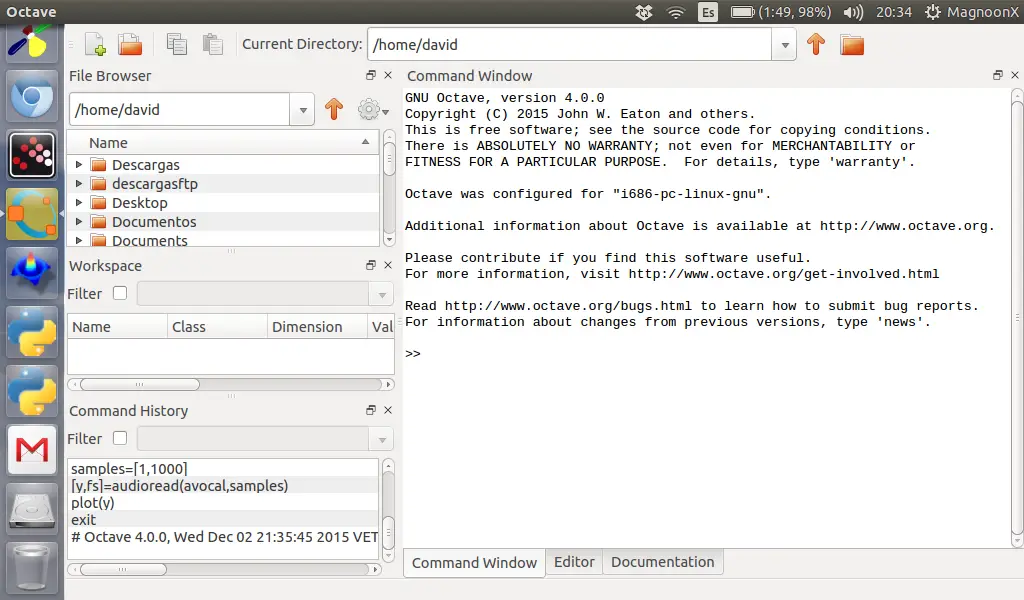Open Chromium browser from the launcher
The width and height of the screenshot is (1024, 600).
(x=31, y=97)
